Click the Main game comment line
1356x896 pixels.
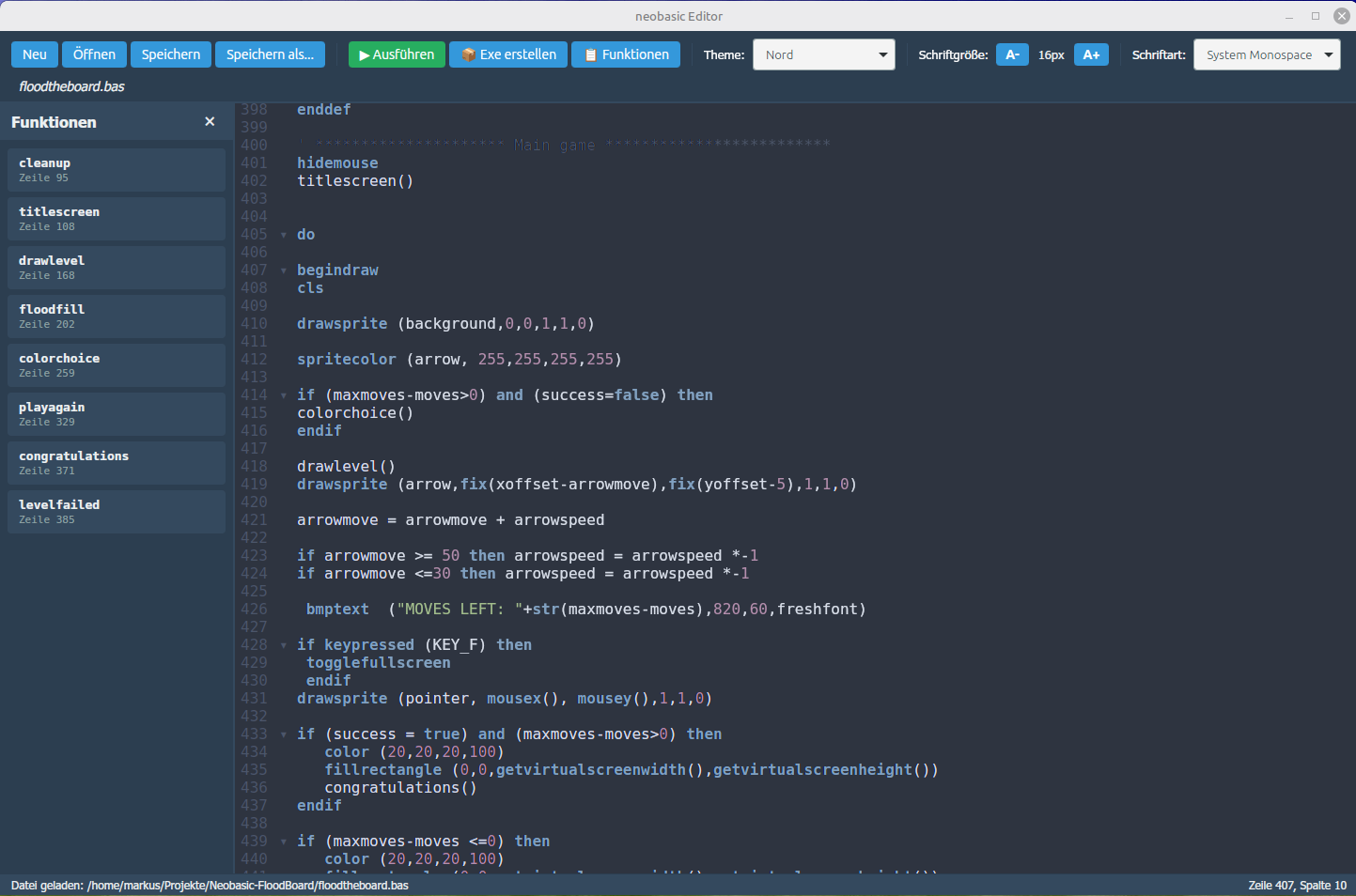coord(564,146)
